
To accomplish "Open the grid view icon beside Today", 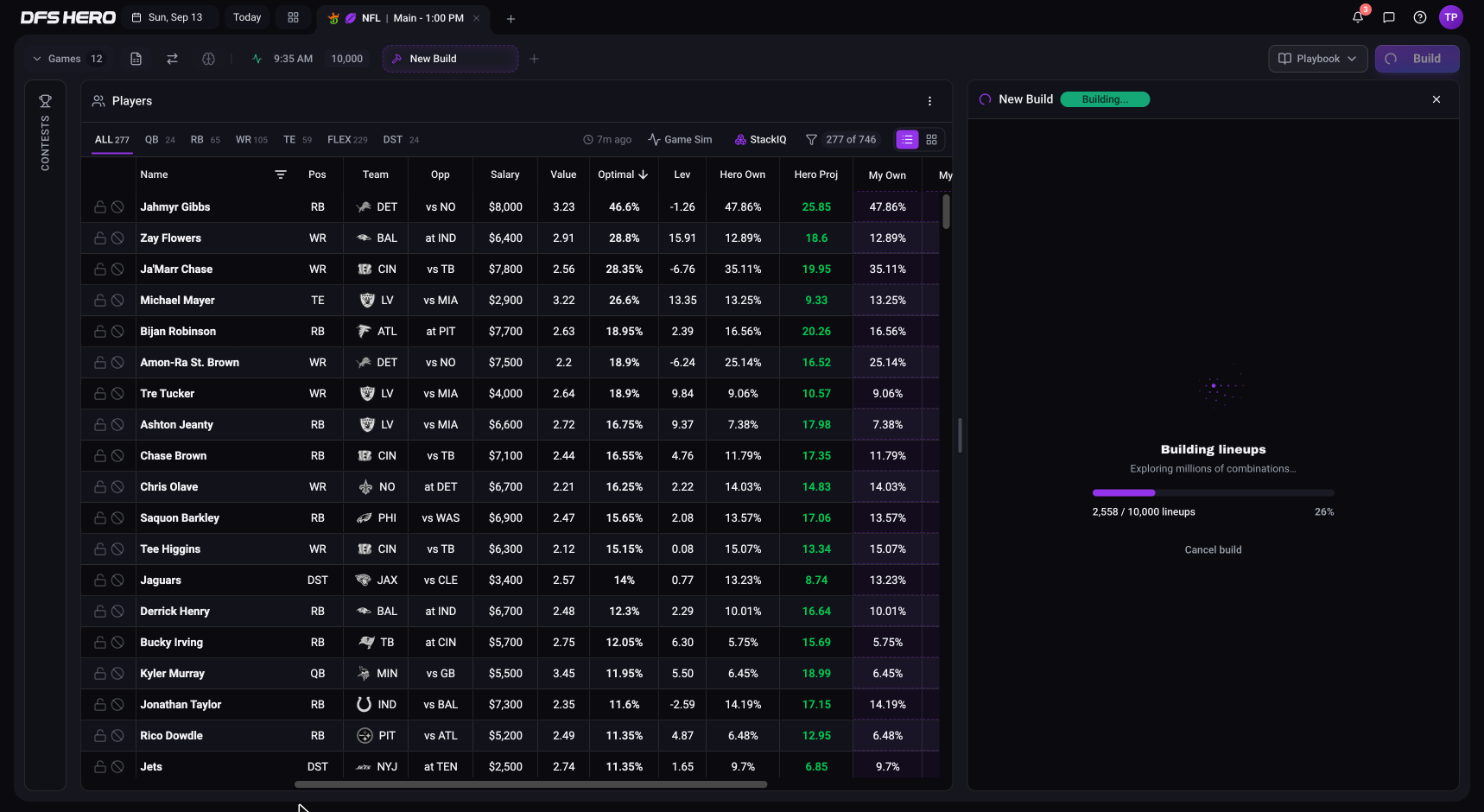I will [293, 18].
